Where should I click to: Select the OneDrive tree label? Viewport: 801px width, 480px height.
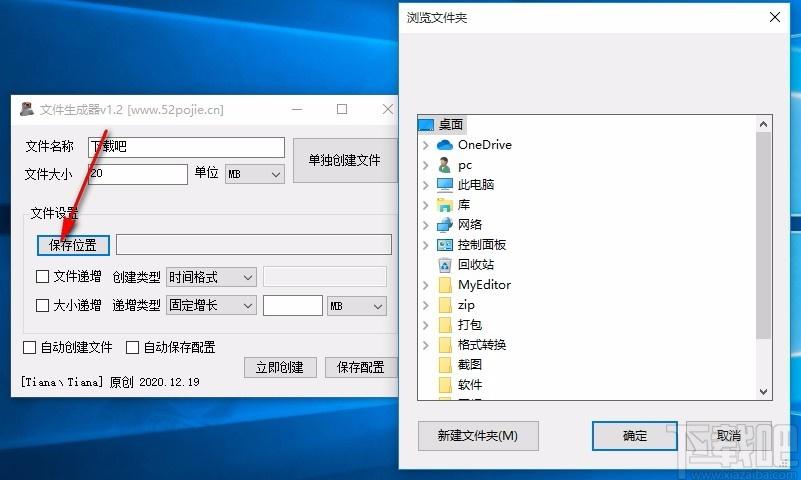click(485, 145)
